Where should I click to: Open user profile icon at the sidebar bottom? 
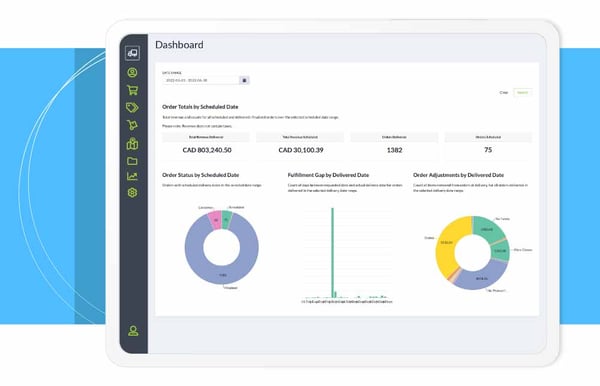pyautogui.click(x=133, y=331)
